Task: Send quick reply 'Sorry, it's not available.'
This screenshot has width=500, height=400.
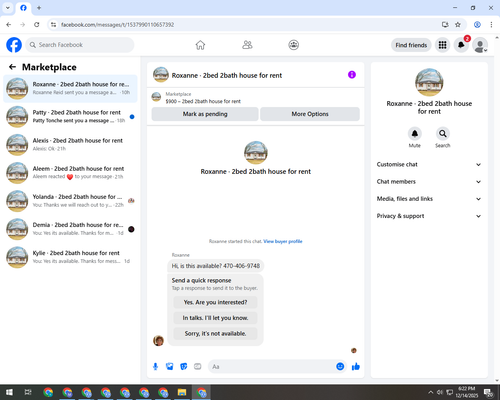Action: pyautogui.click(x=215, y=334)
